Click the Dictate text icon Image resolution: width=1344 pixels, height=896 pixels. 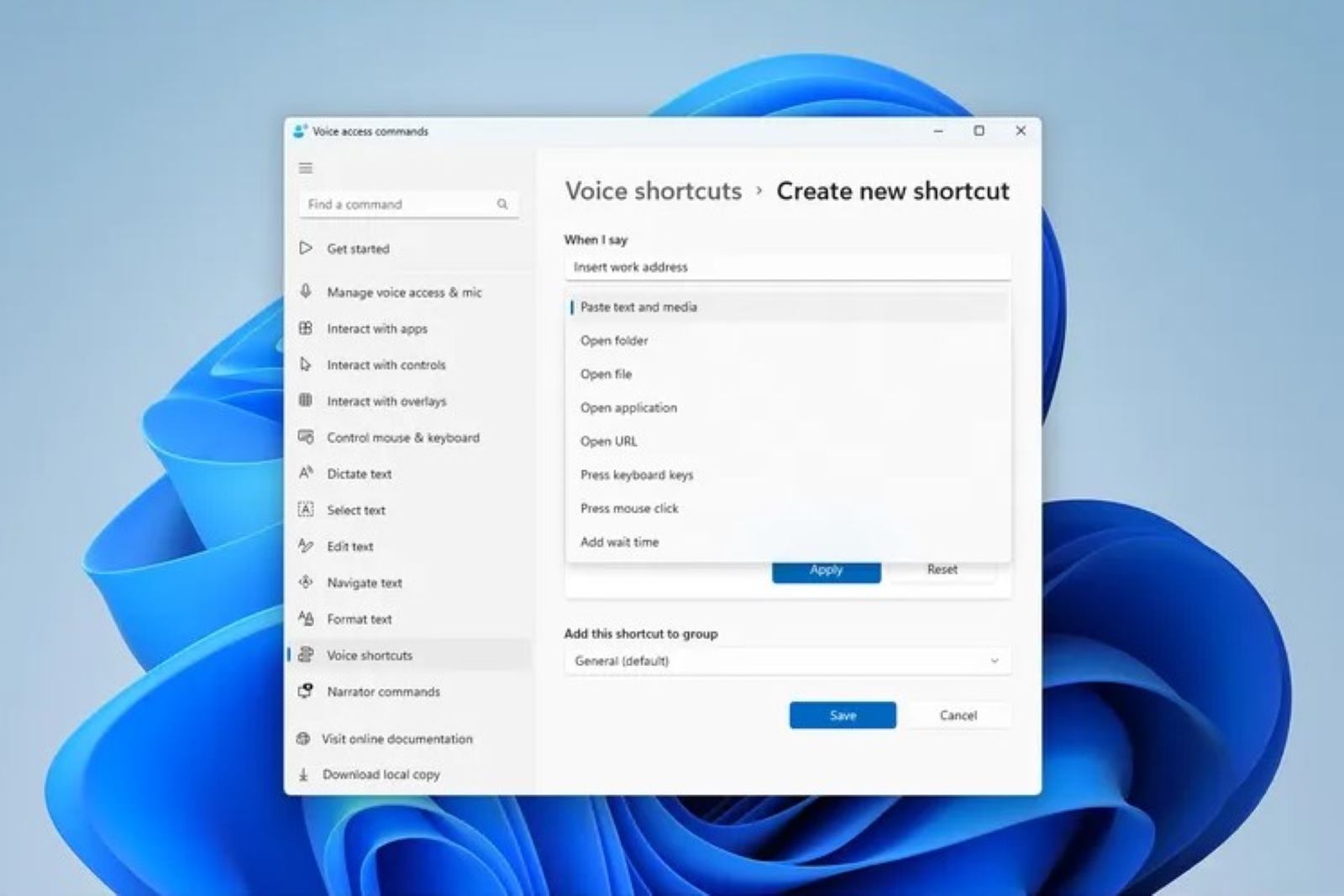[x=306, y=473]
